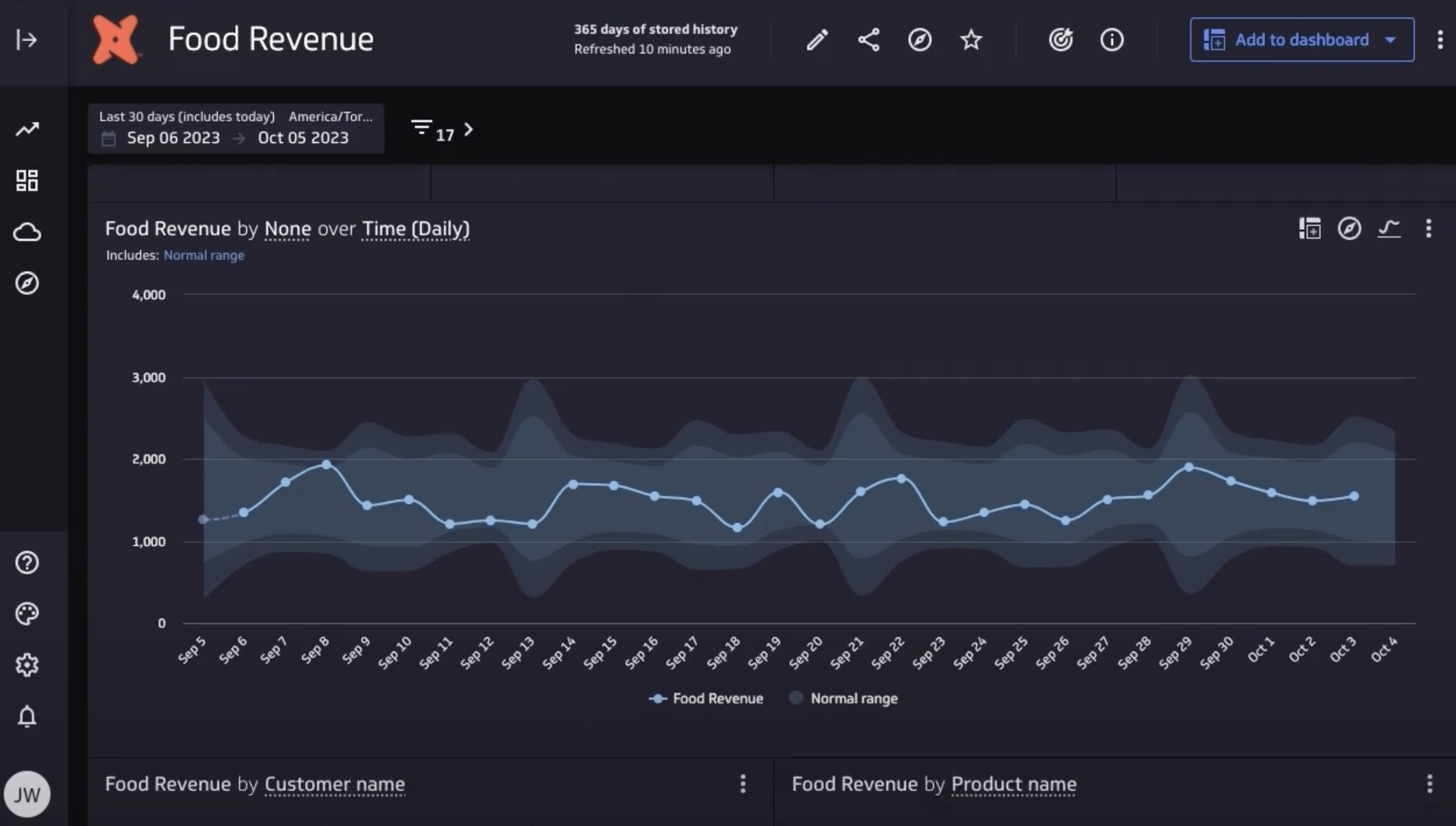Click Oct 05 2023 end date
The width and height of the screenshot is (1456, 826).
tap(303, 138)
